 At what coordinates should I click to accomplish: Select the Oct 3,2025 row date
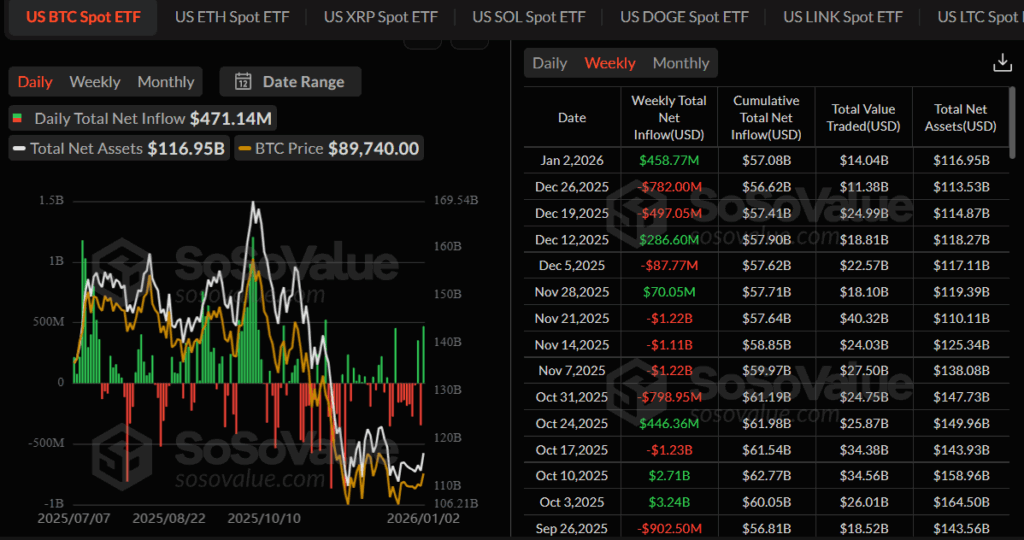(572, 502)
